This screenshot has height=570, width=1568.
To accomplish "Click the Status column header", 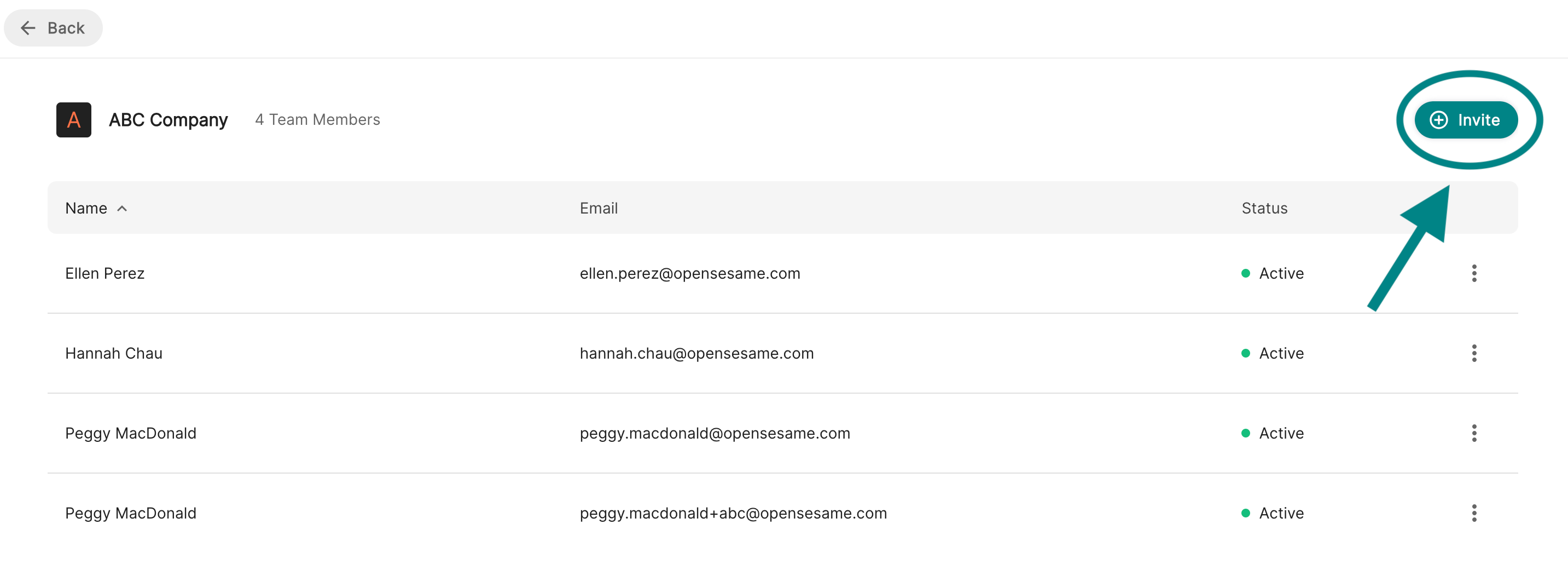I will click(1264, 208).
